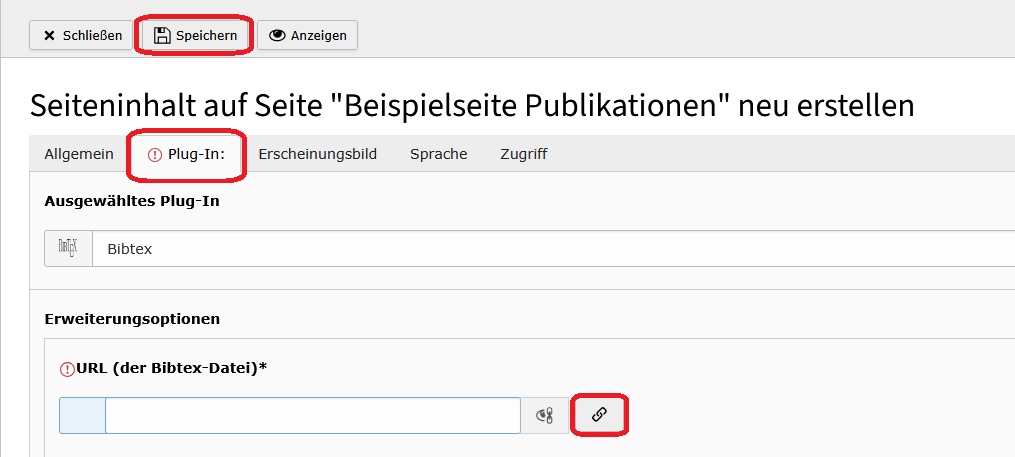The image size is (1015, 457).
Task: Go to the Zugriff tab
Action: click(523, 154)
